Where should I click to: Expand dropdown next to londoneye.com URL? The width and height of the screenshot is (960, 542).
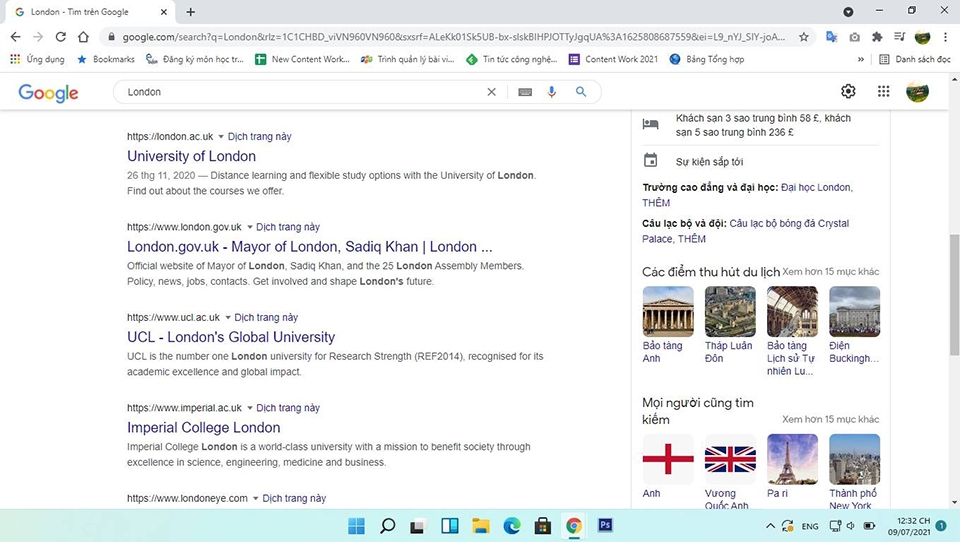(x=255, y=499)
